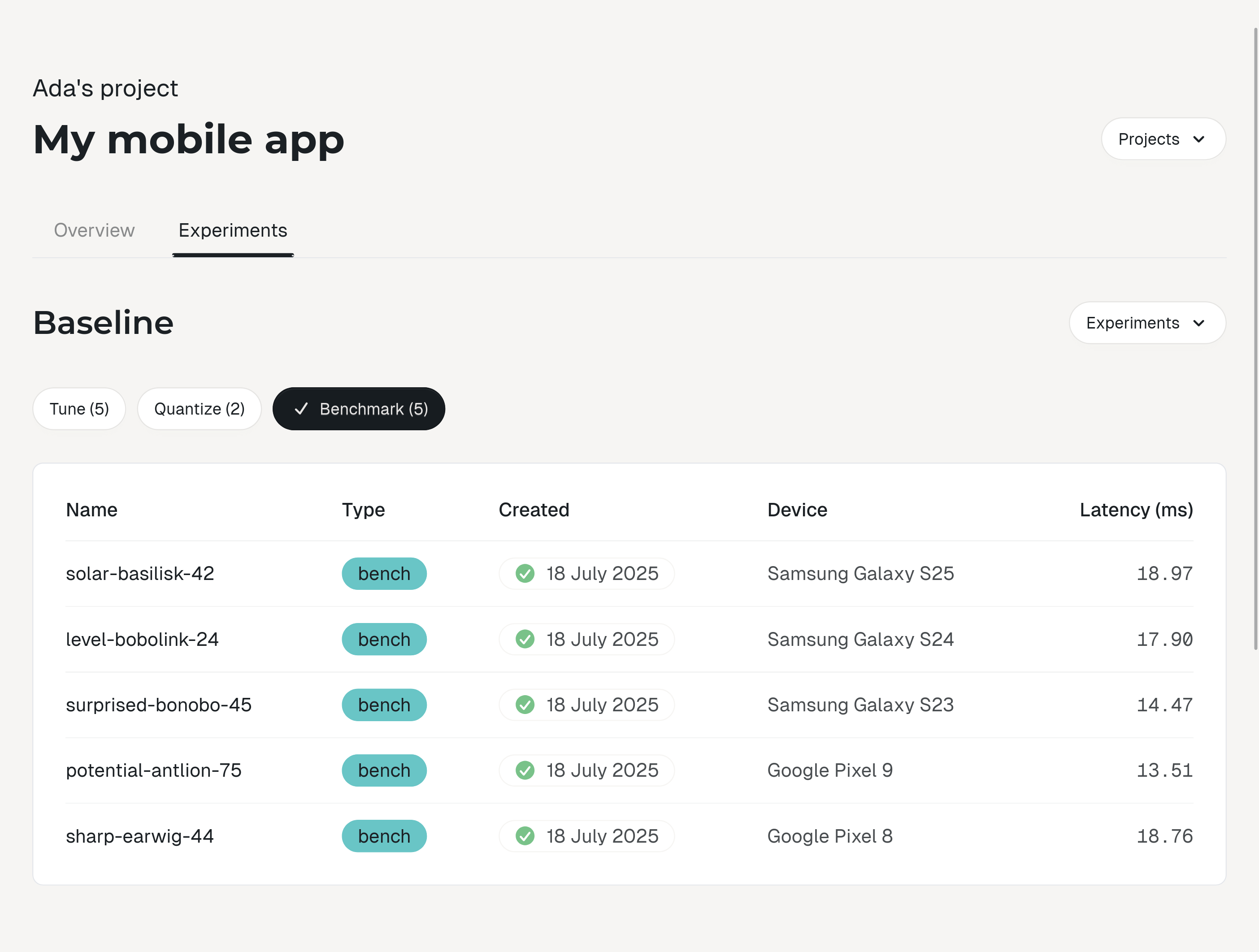
Task: Click the checkmark inside the Benchmark filter chip
Action: coord(302,409)
